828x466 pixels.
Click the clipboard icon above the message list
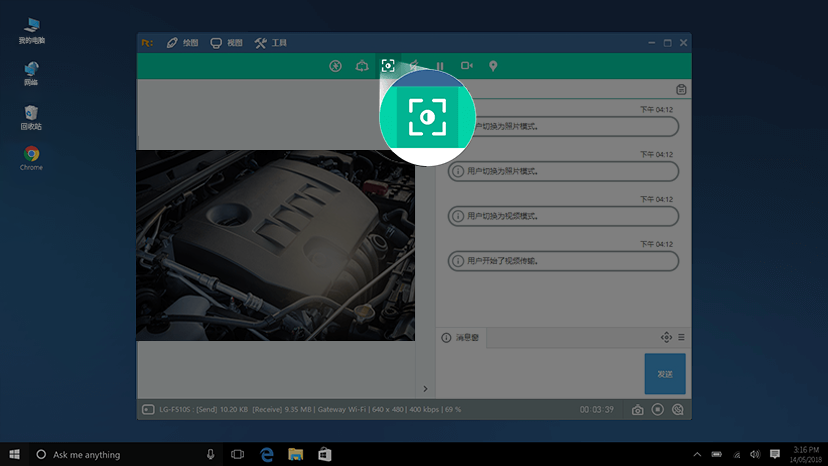point(681,89)
